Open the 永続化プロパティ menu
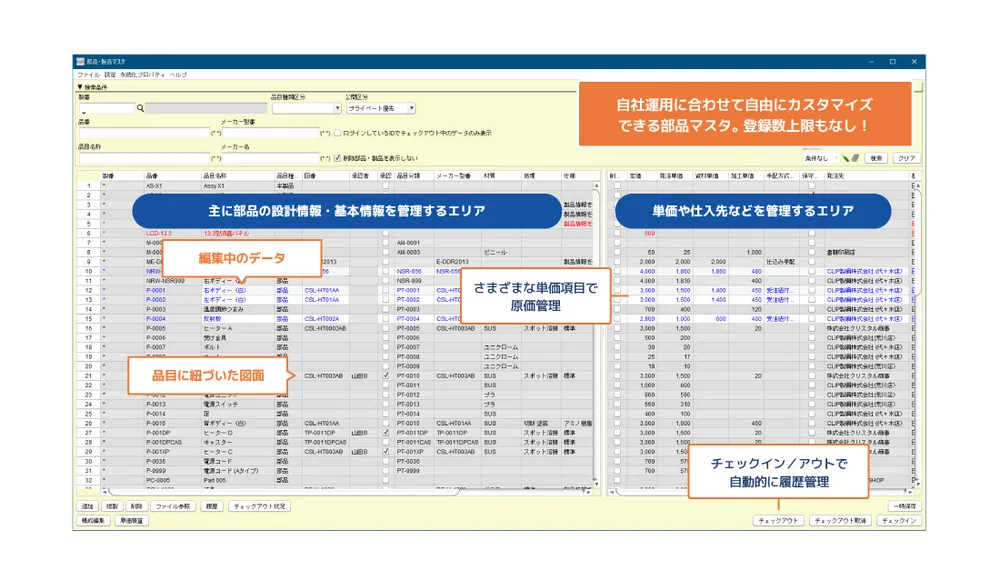 click(142, 75)
